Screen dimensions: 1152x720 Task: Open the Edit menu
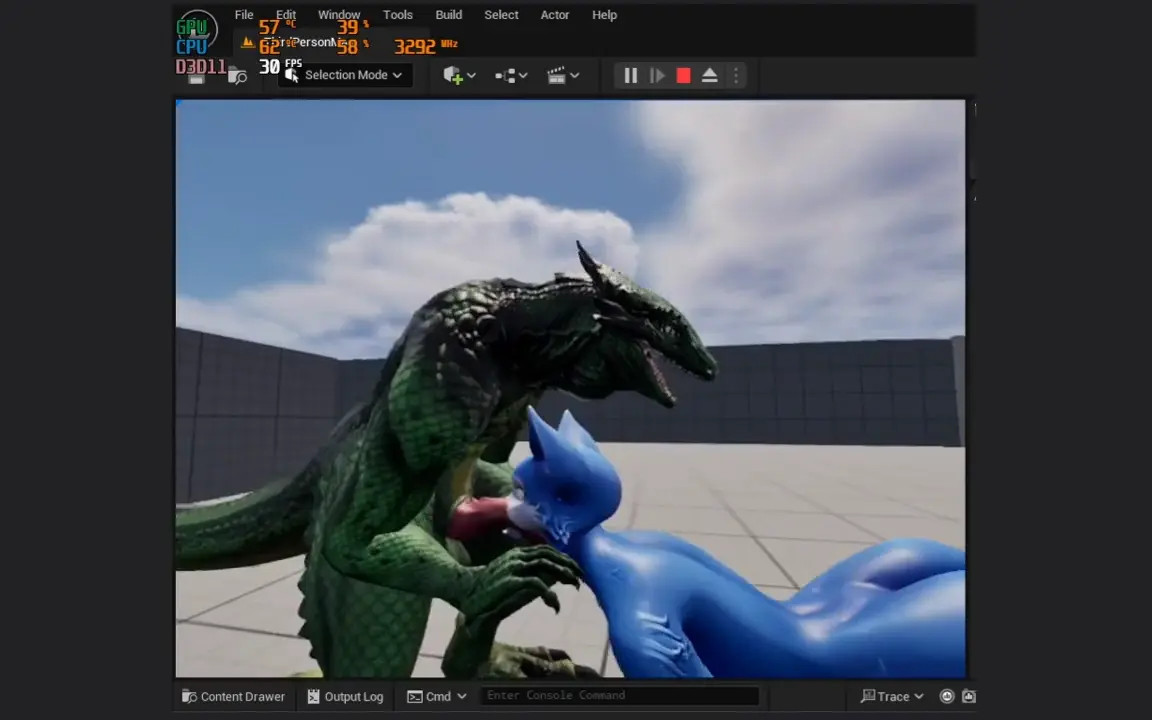pos(286,15)
